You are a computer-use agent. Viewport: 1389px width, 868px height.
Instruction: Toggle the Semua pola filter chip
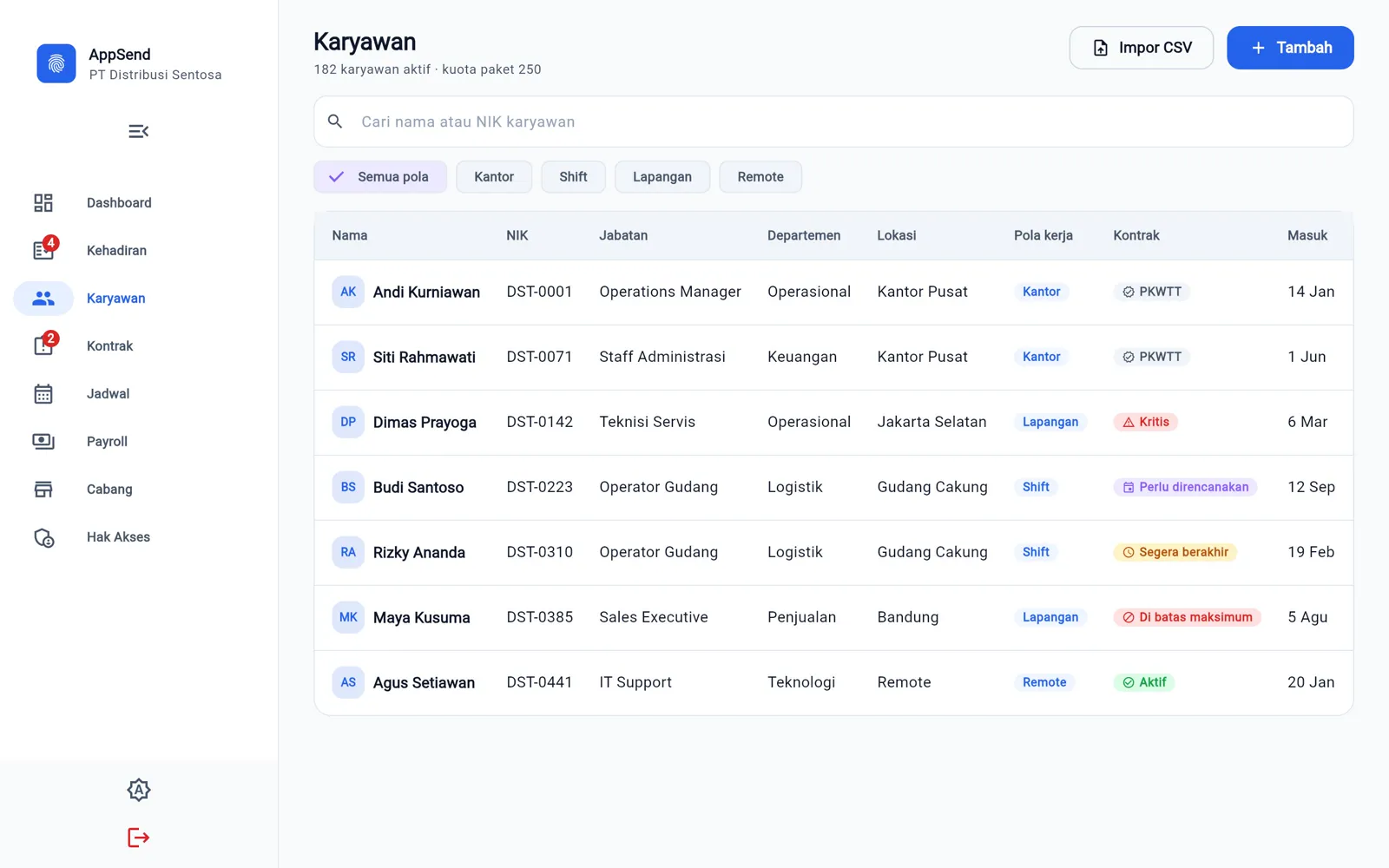380,177
